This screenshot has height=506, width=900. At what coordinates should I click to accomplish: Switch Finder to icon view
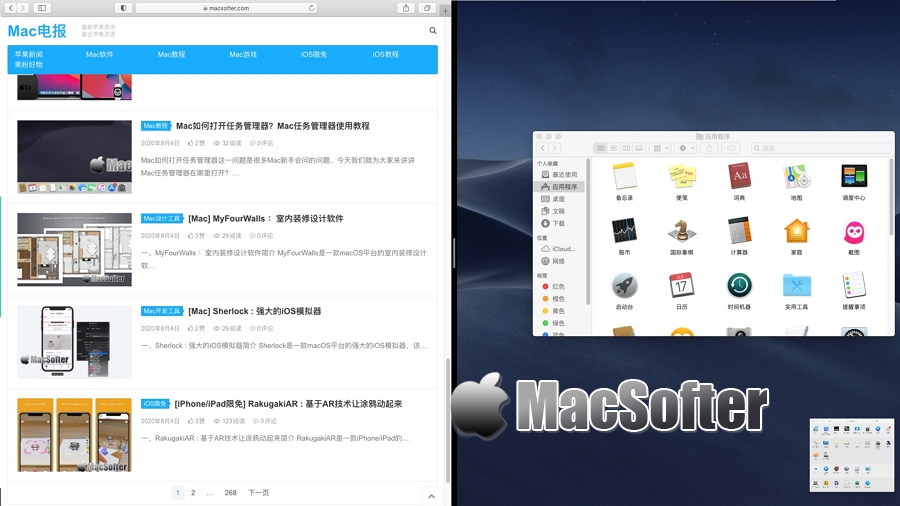(600, 148)
